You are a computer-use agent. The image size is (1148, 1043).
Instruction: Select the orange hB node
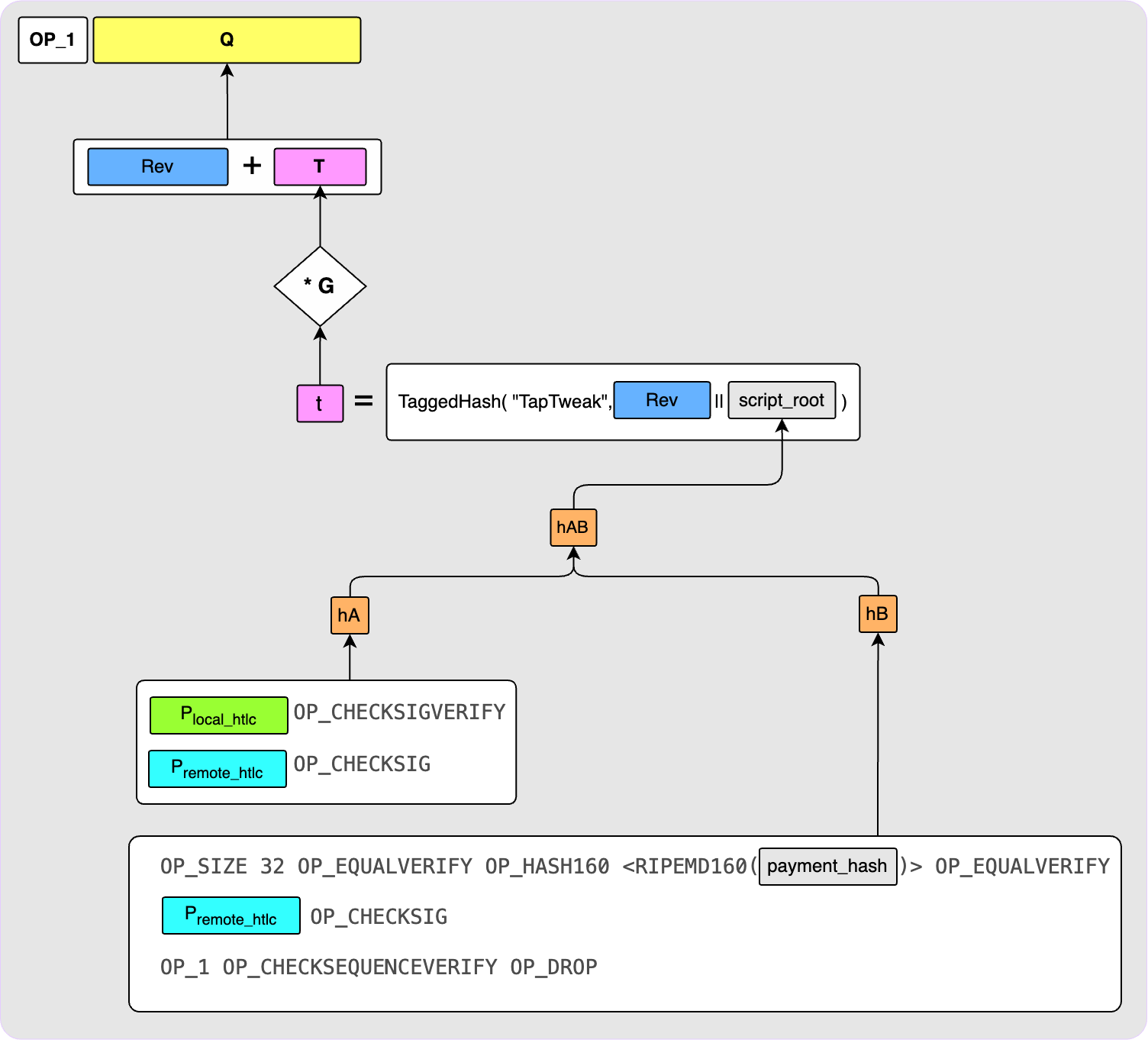pyautogui.click(x=878, y=614)
